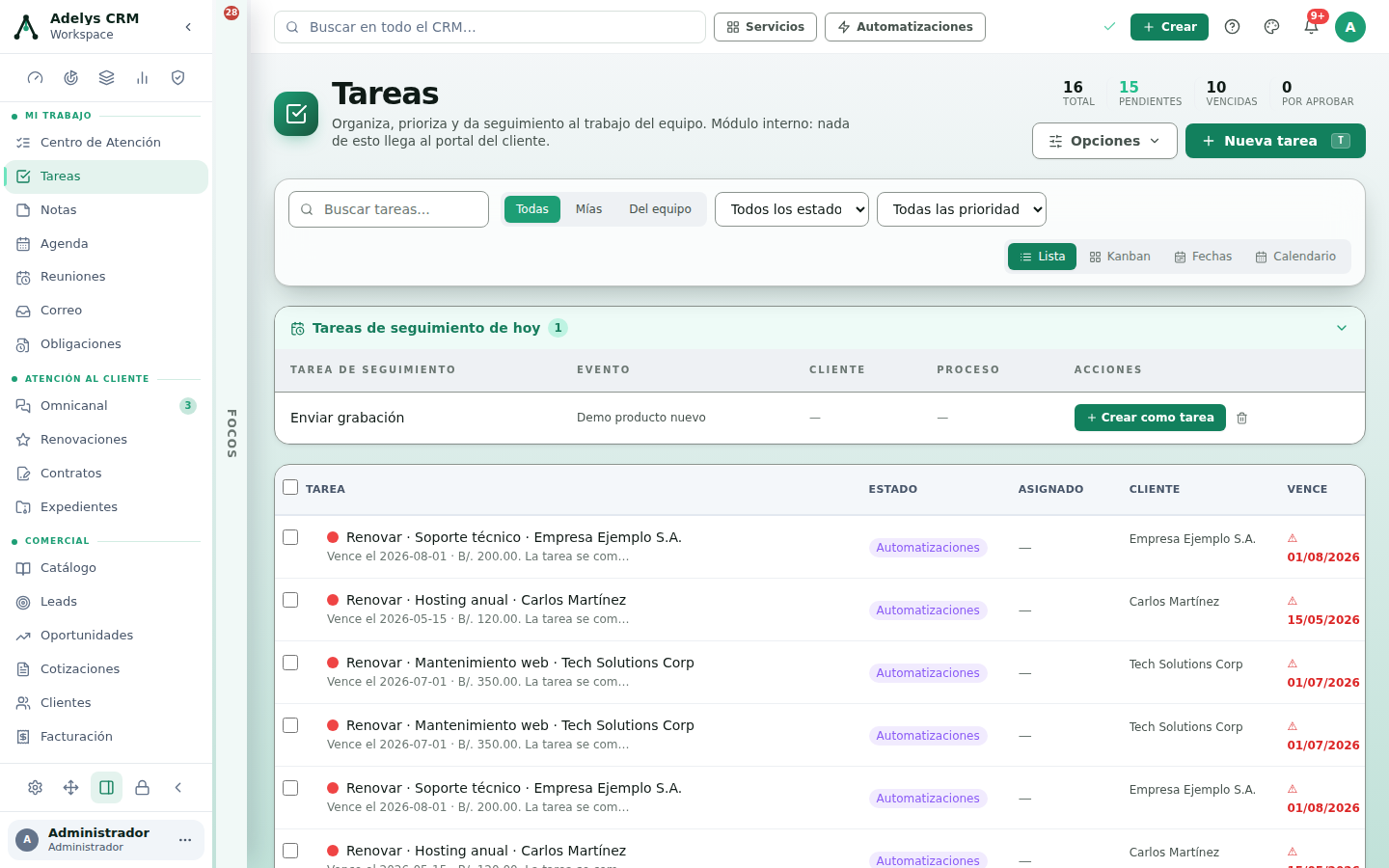Click the Pendientes counter showing 15
Screen dimensions: 1389x868
[1150, 93]
